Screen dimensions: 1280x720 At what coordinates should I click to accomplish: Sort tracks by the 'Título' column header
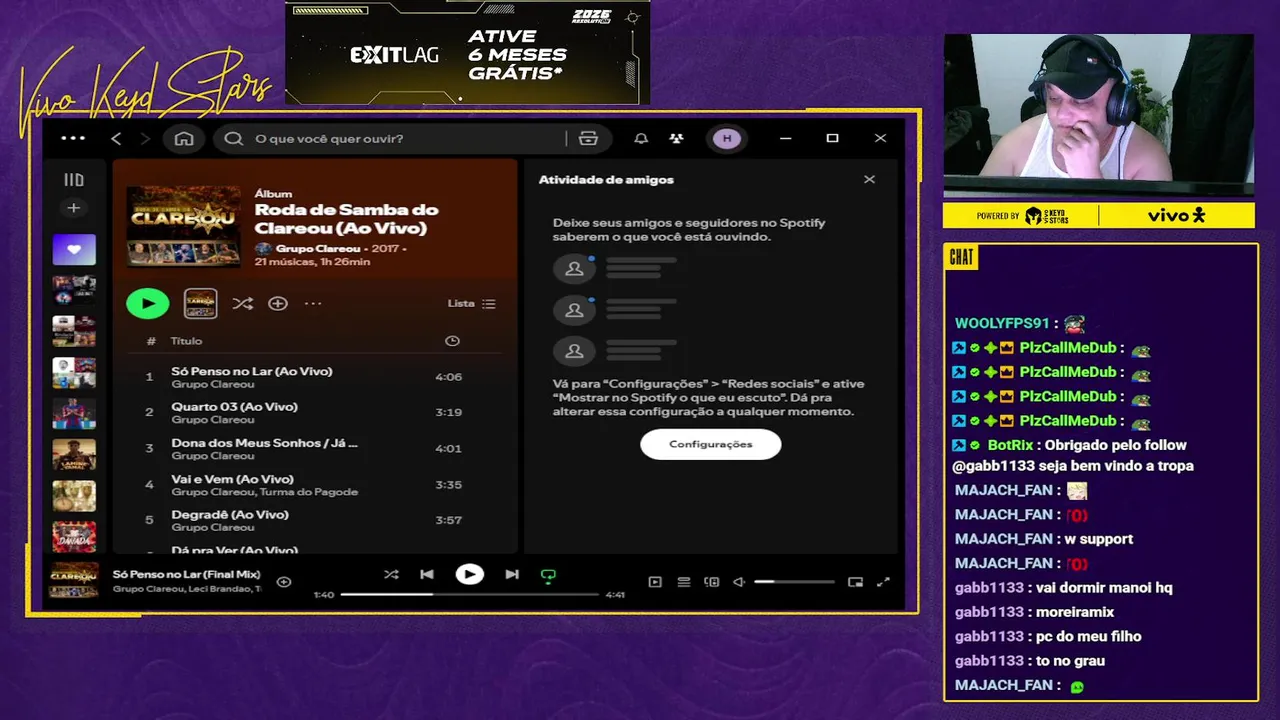pyautogui.click(x=187, y=341)
